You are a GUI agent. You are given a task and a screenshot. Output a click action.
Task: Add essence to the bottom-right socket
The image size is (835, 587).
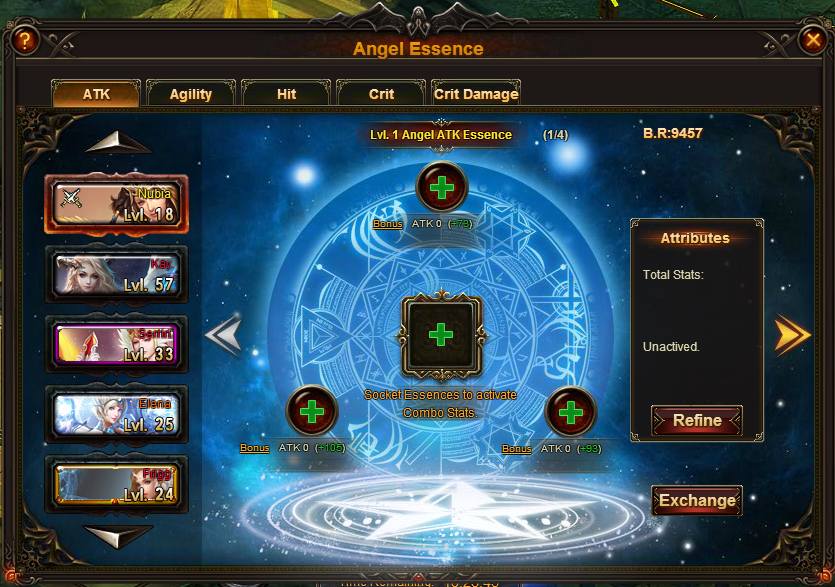coord(571,412)
